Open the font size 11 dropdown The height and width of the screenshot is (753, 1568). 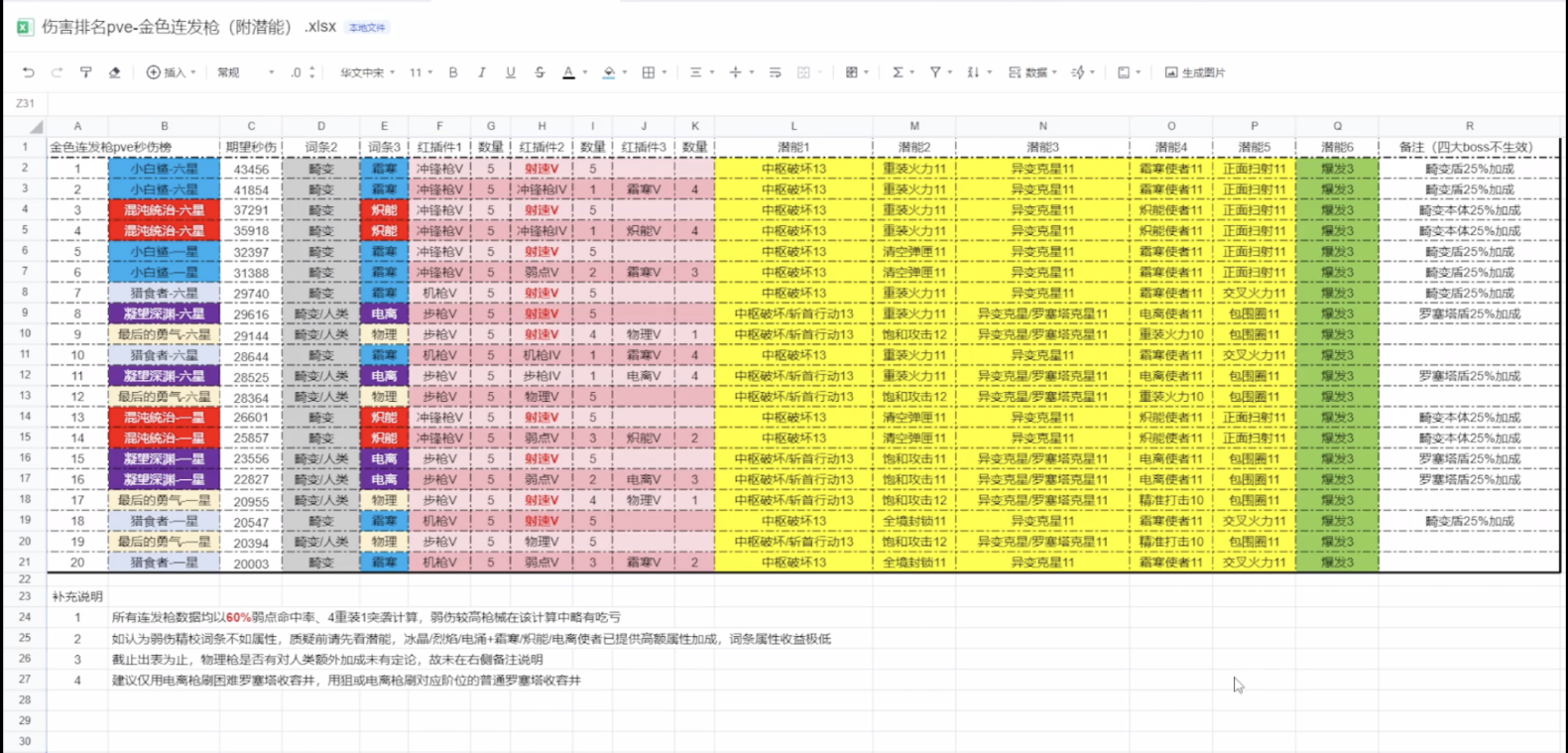pyautogui.click(x=421, y=72)
